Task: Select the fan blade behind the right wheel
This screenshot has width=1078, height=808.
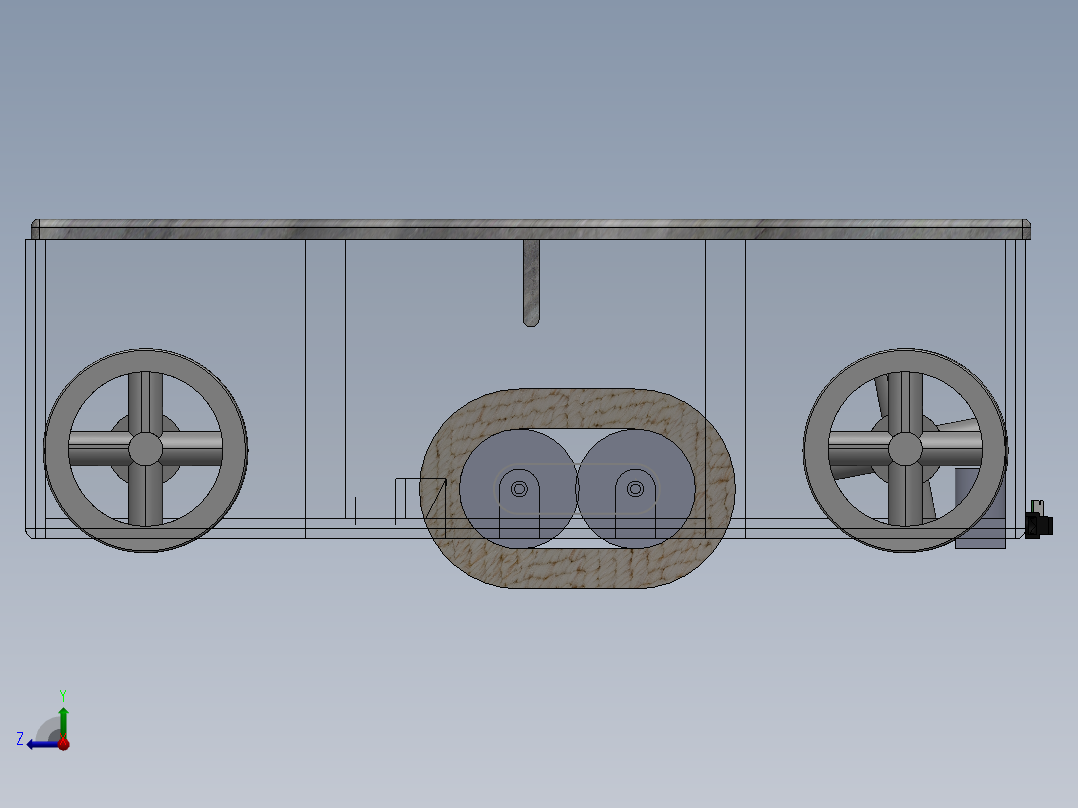Action: (960, 425)
